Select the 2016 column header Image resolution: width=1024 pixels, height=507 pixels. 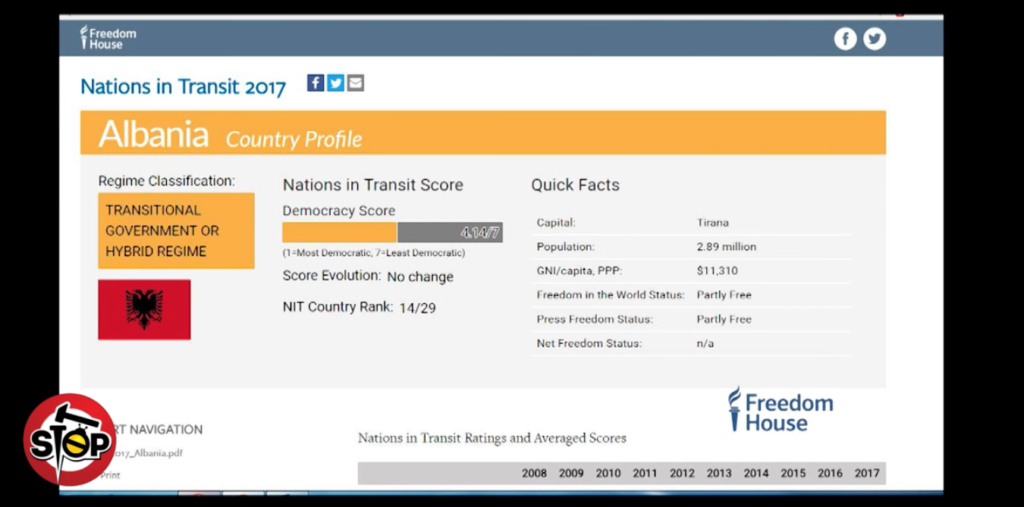[830, 474]
